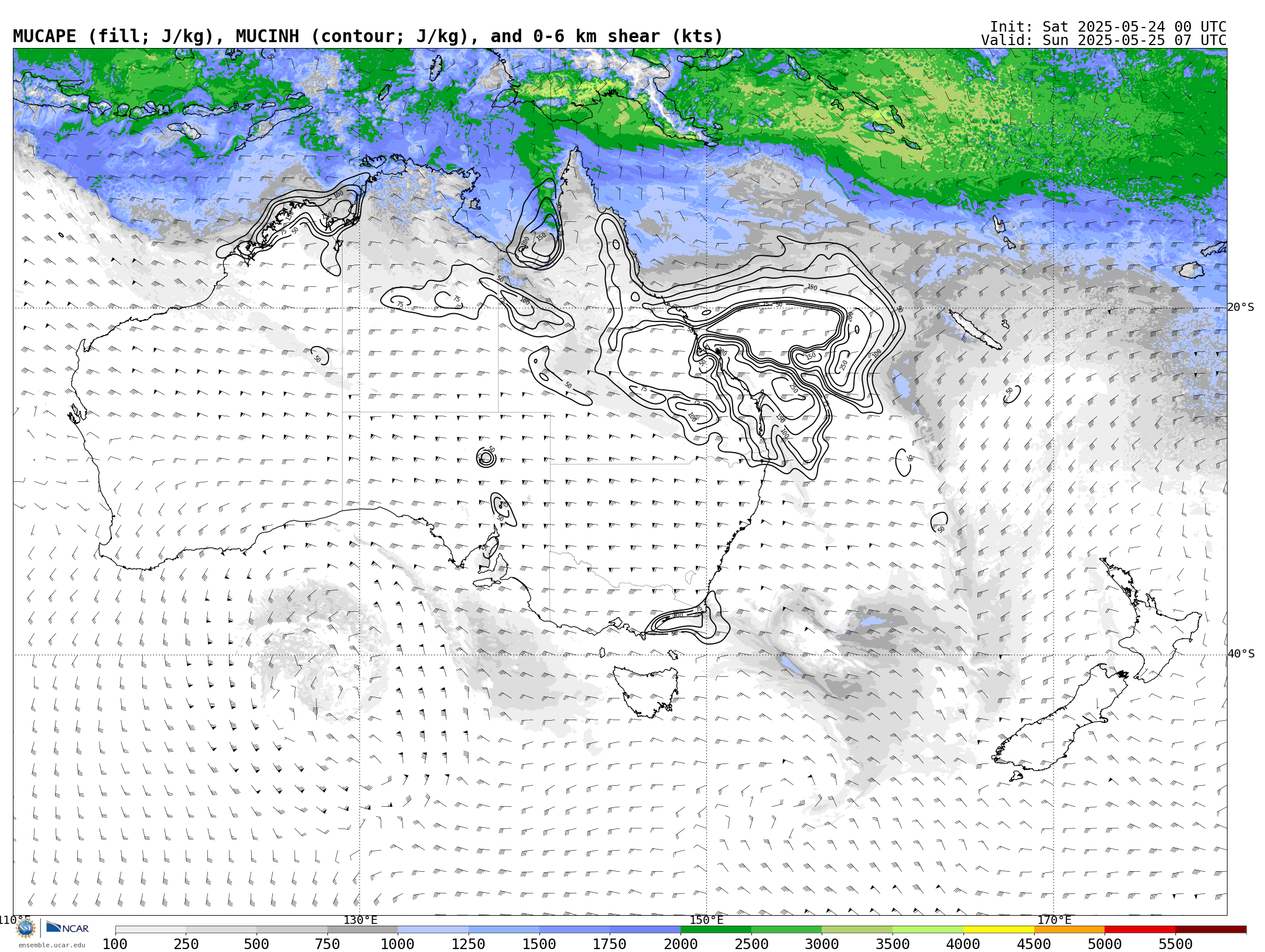Click the 20°S latitude label
This screenshot has height=952, width=1265.
pyautogui.click(x=1241, y=307)
